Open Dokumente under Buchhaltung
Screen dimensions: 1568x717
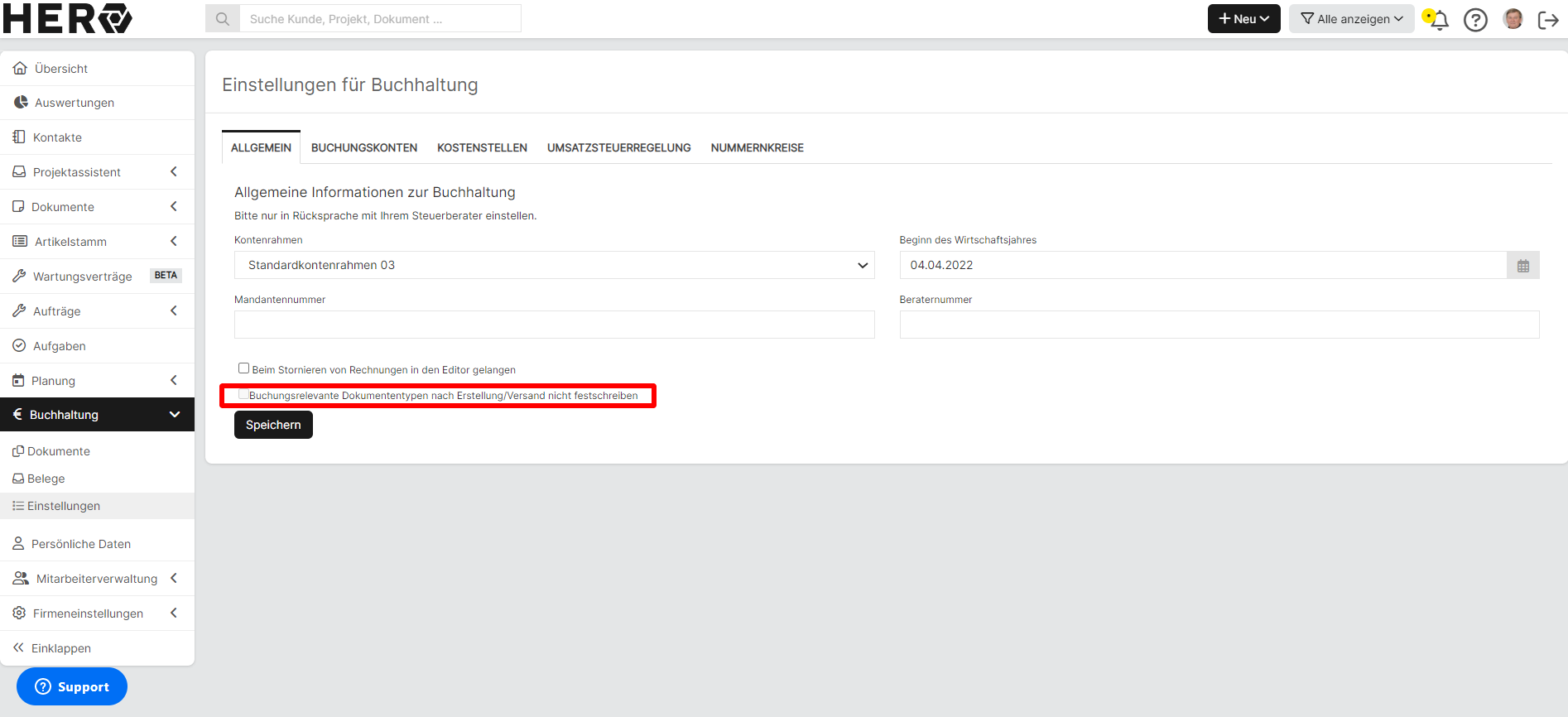tap(59, 451)
